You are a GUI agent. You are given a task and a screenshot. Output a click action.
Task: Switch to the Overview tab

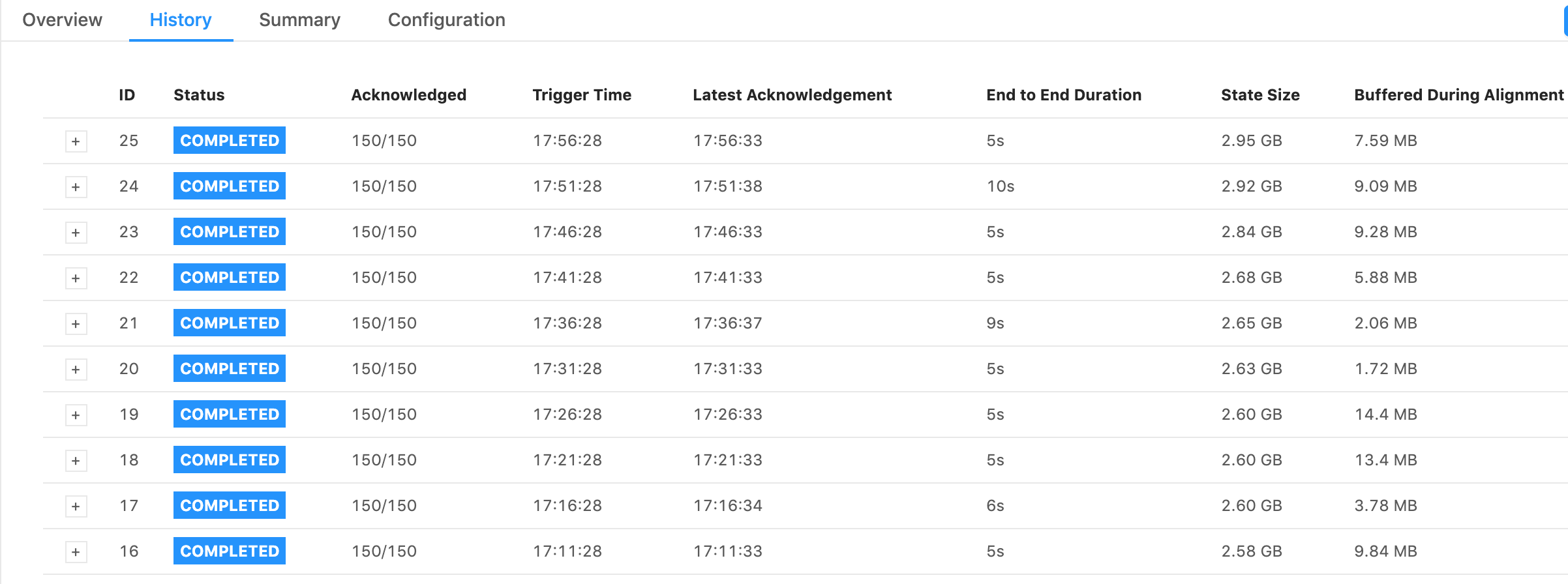click(x=63, y=20)
